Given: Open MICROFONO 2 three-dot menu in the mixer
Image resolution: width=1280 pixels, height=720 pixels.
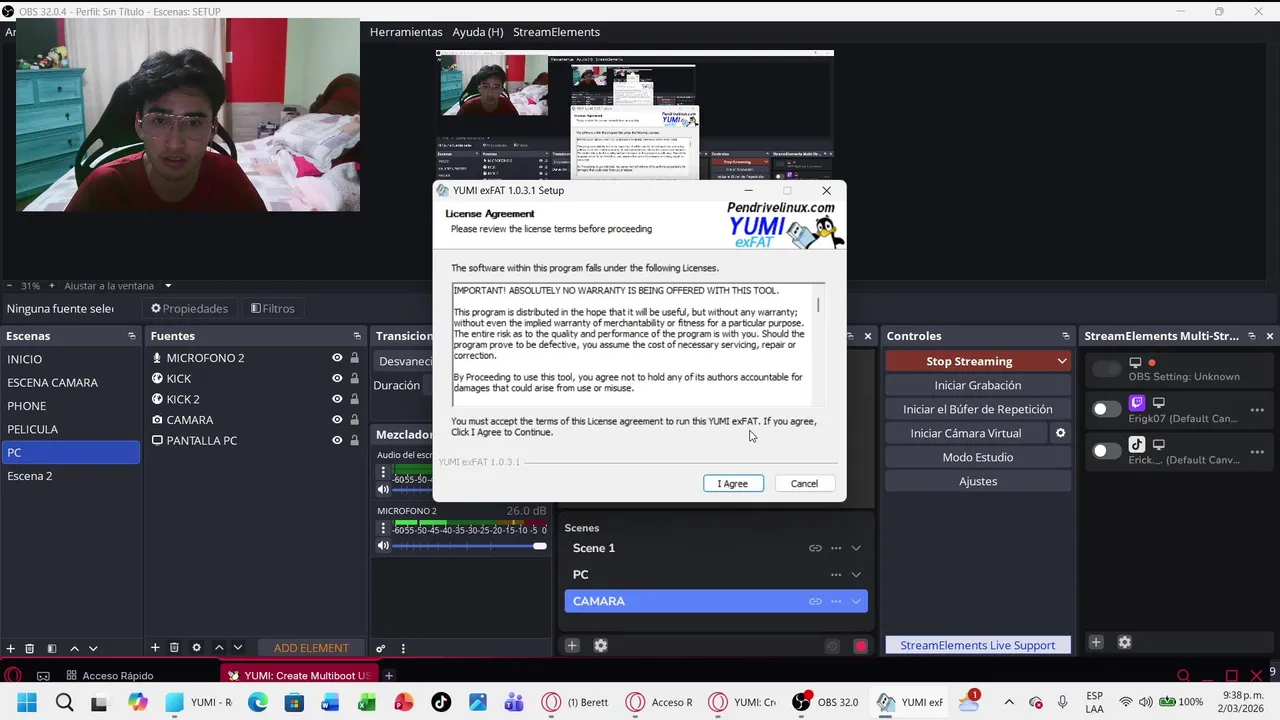Looking at the screenshot, I should pos(383,528).
